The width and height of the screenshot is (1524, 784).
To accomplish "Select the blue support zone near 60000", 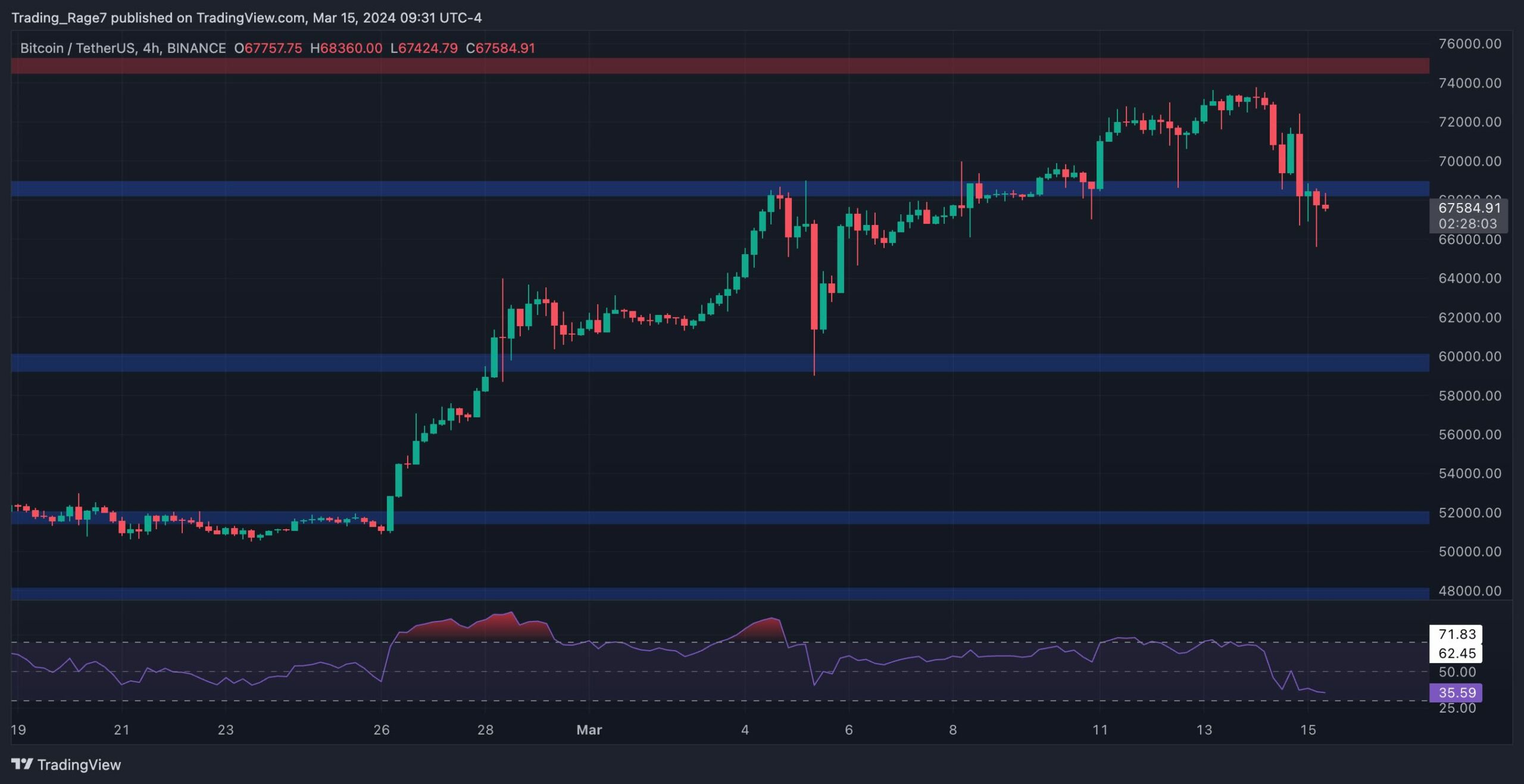I will 720,363.
